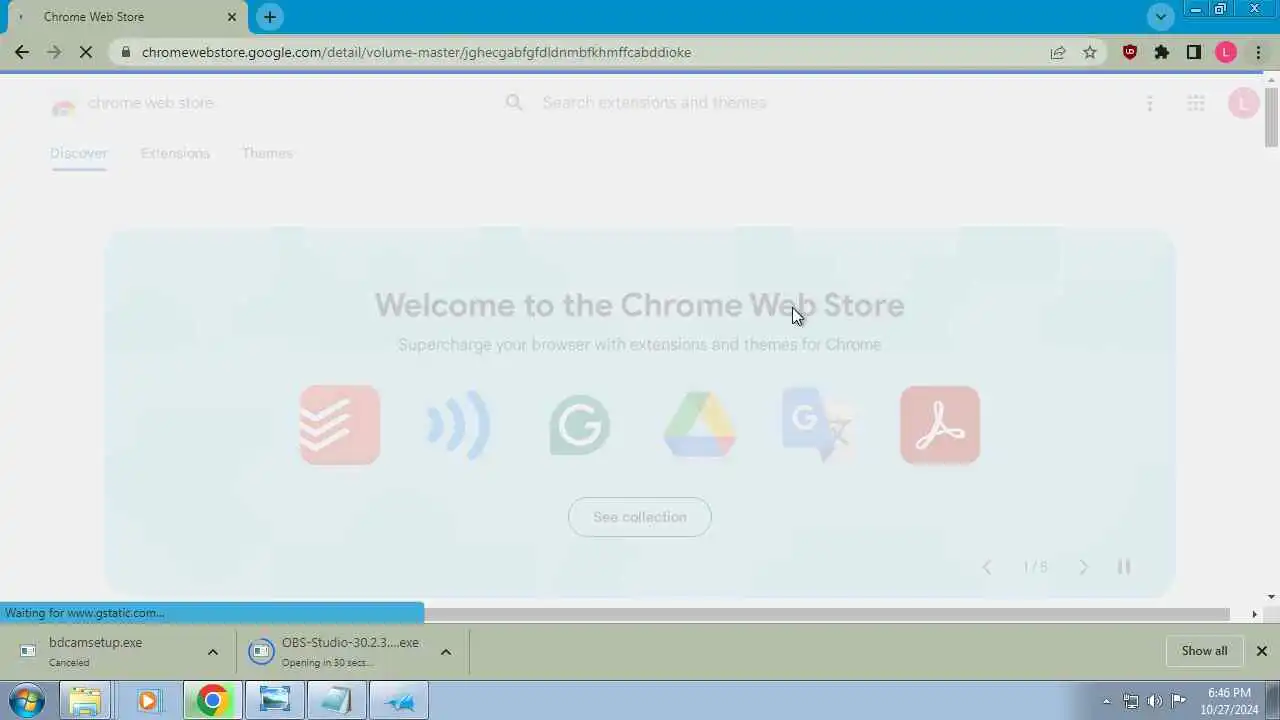Switch to the Discover tab

(78, 153)
